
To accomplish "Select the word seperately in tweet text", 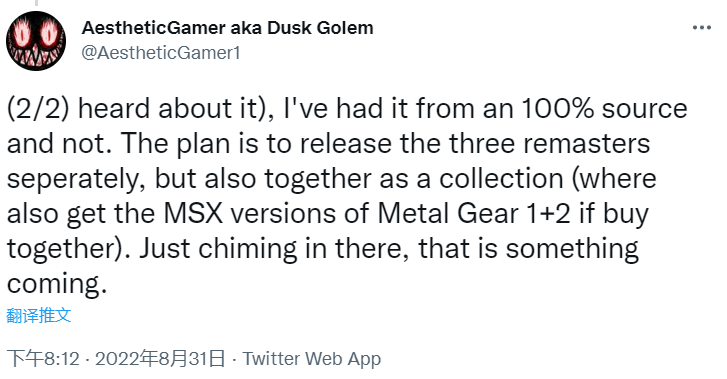I will click(x=72, y=180).
